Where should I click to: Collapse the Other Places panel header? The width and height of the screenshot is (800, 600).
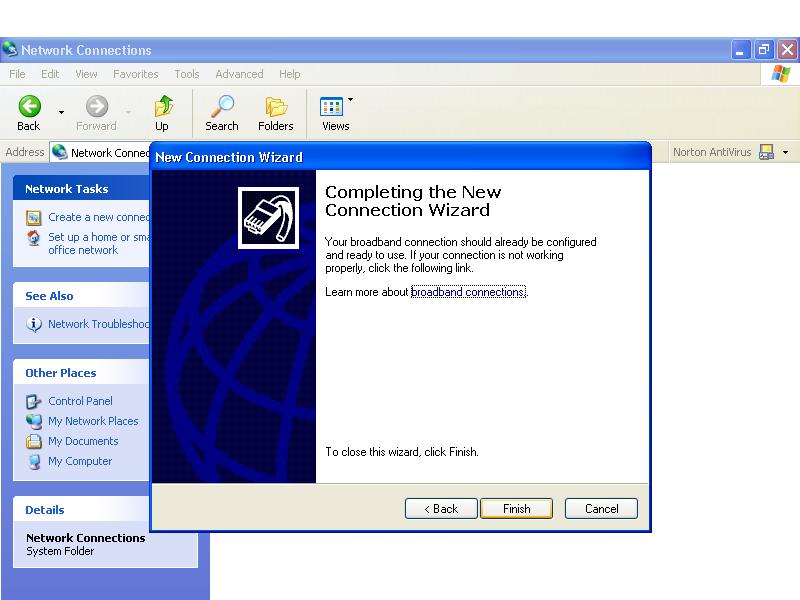tap(82, 372)
